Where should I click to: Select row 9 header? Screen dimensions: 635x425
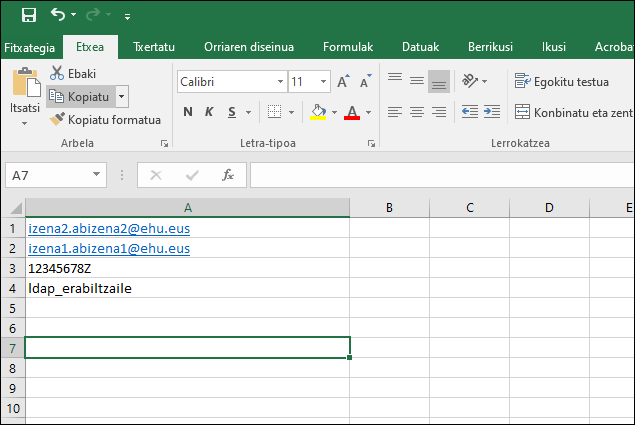13,388
